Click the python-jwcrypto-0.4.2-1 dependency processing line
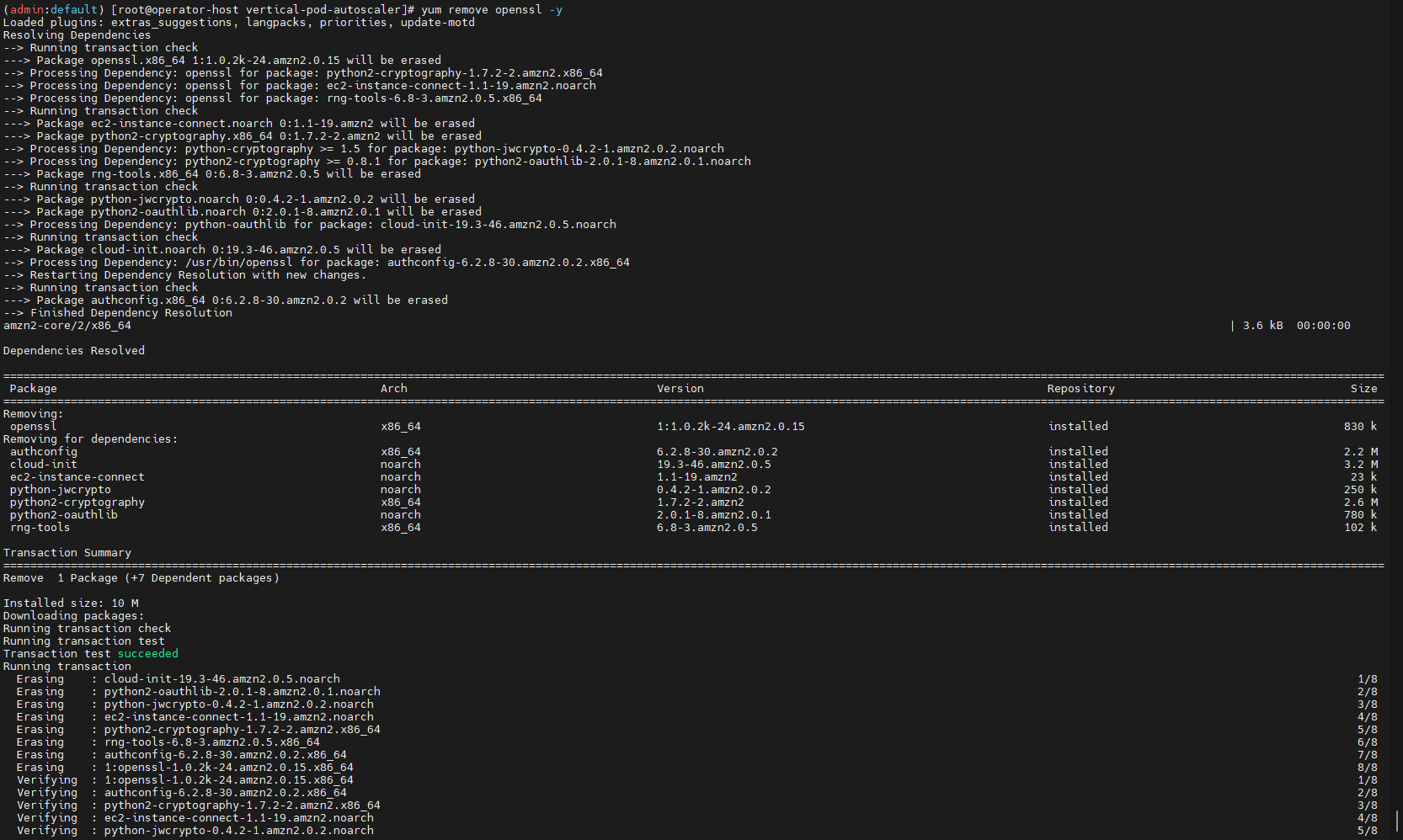The height and width of the screenshot is (840, 1403). [364, 149]
